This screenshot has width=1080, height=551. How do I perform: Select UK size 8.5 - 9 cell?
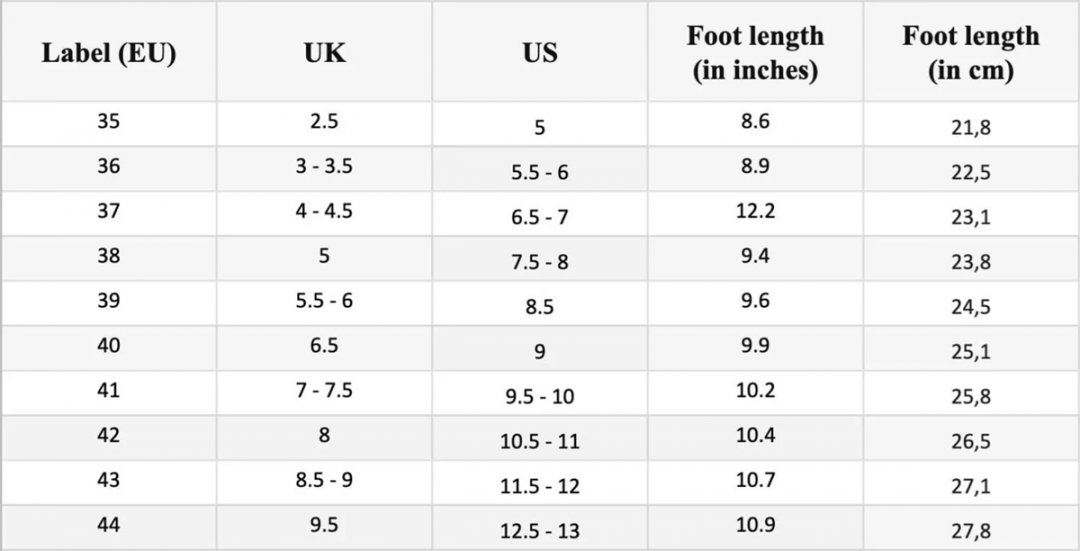point(324,483)
